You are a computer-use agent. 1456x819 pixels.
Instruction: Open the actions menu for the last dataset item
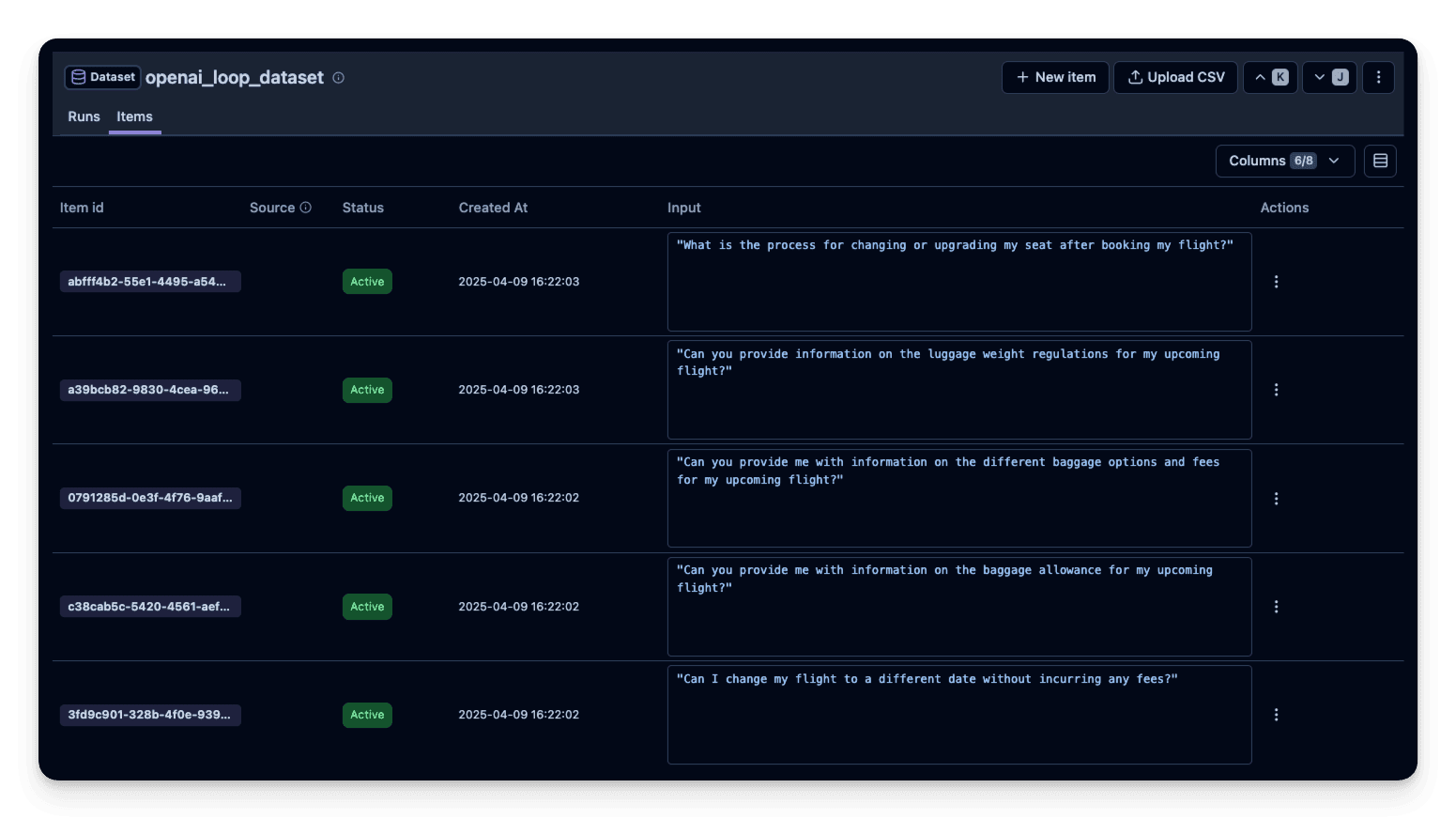[x=1276, y=714]
